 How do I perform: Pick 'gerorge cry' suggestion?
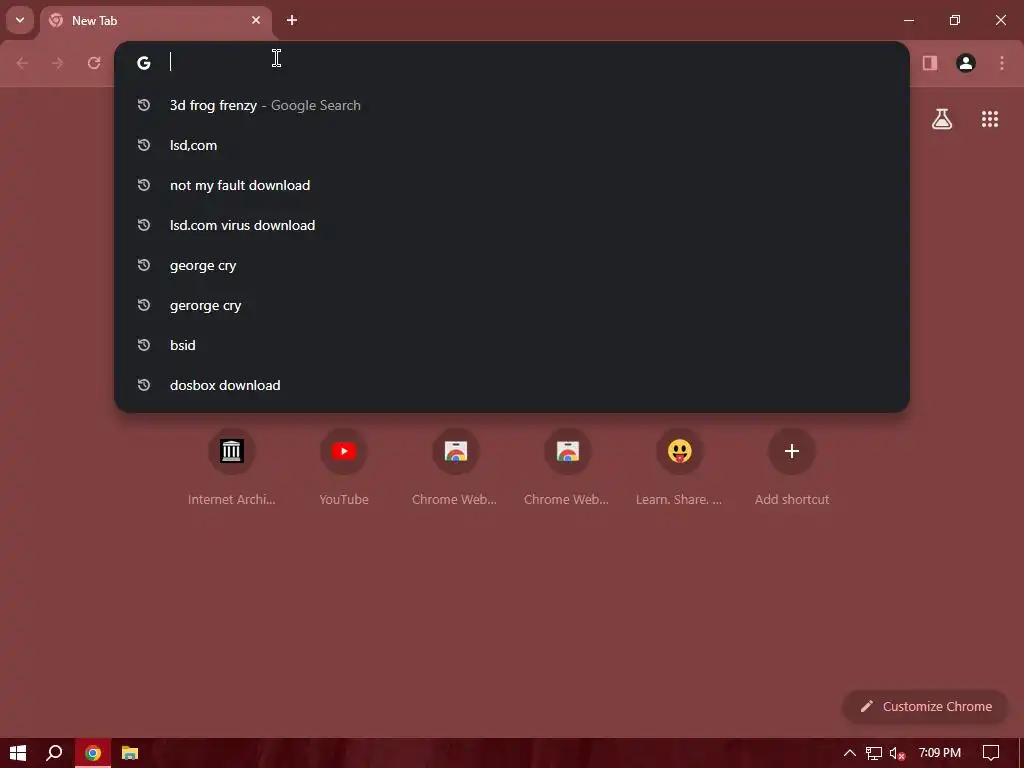point(512,305)
